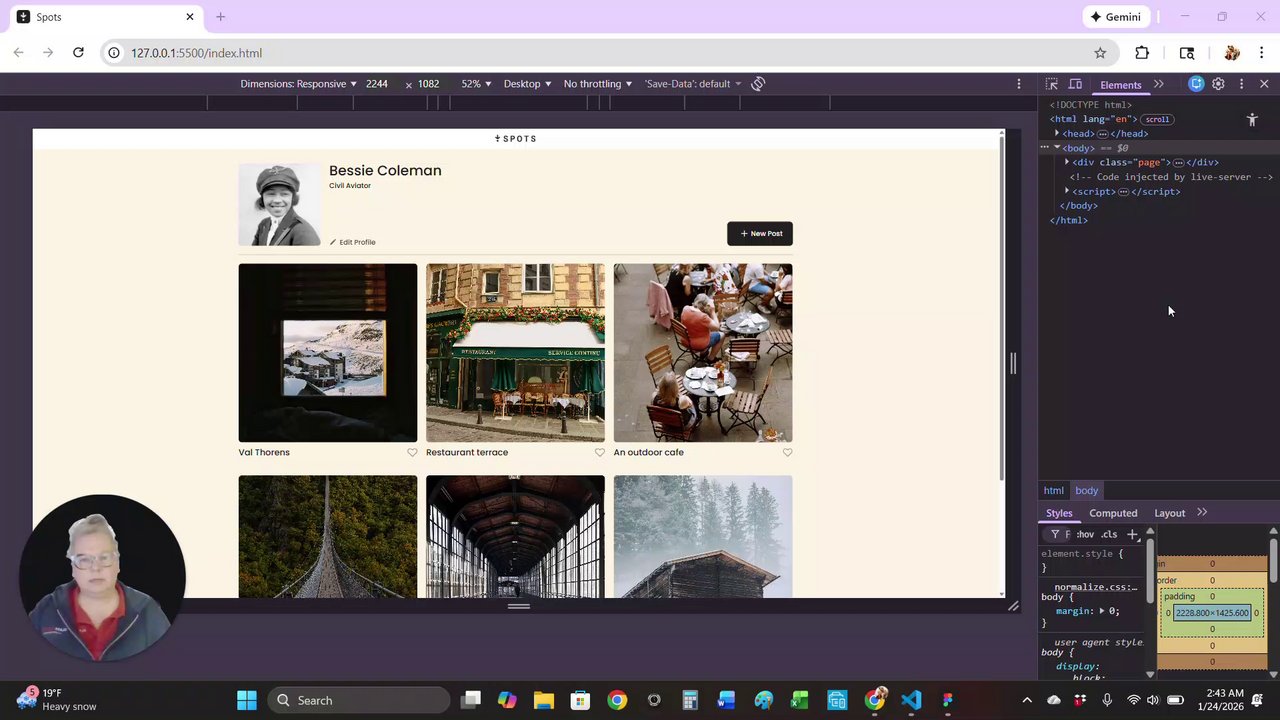This screenshot has height=720, width=1280.
Task: Open the Restaurant terrace image
Action: tap(515, 352)
